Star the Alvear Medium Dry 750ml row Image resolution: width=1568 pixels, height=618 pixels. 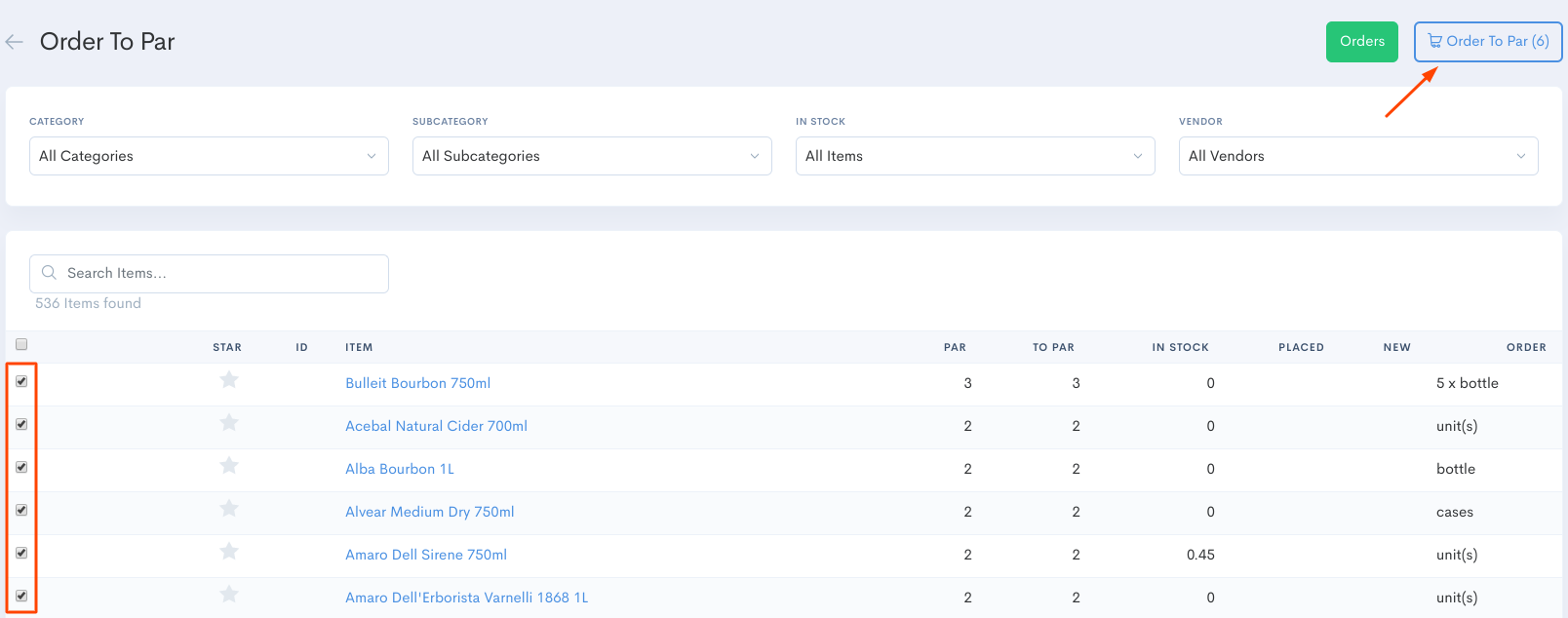tap(229, 509)
